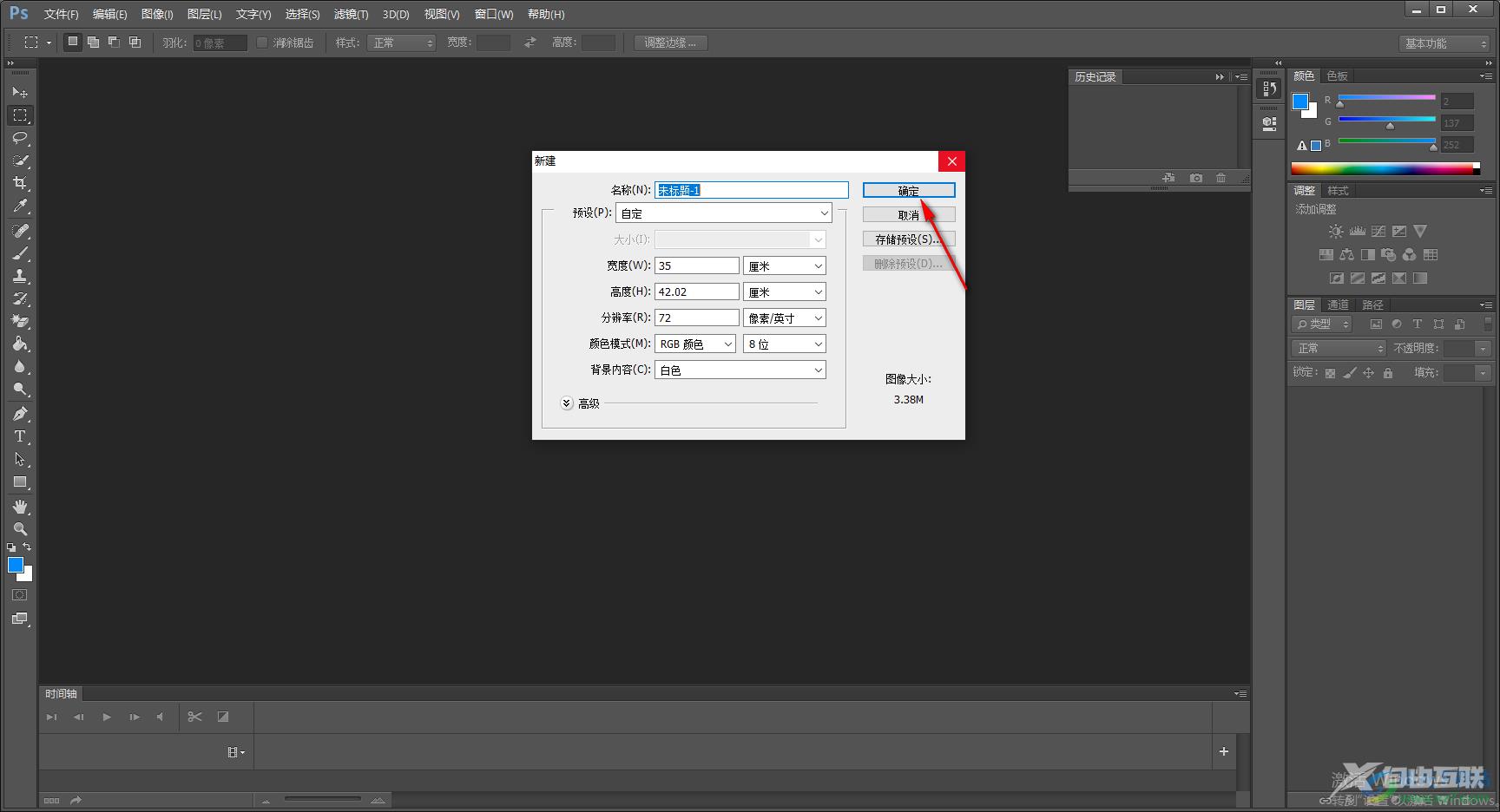
Task: Click the Brightness/Contrast adjustment icon
Action: [x=1336, y=232]
